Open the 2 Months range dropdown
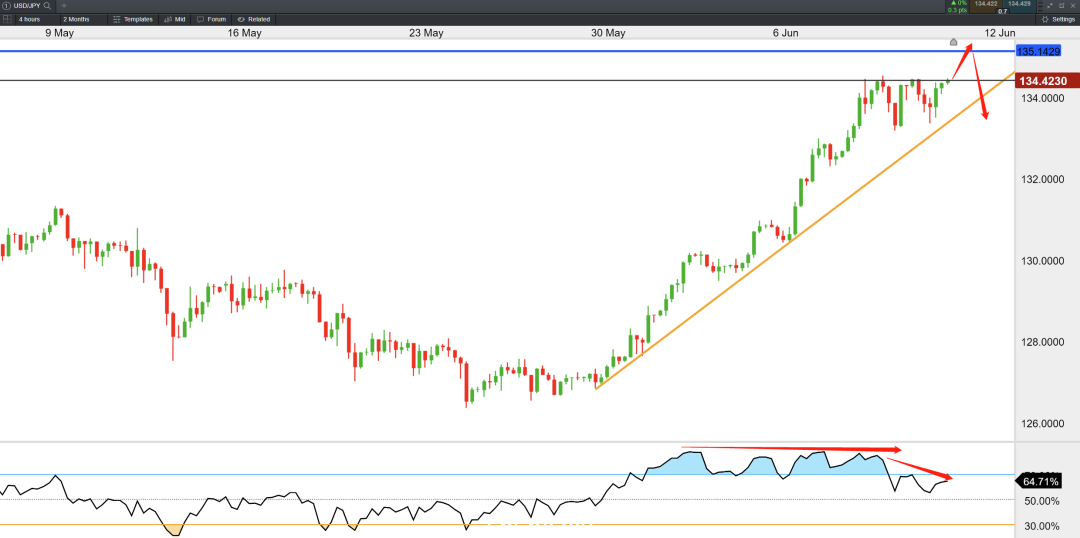The image size is (1080, 538). tap(83, 19)
